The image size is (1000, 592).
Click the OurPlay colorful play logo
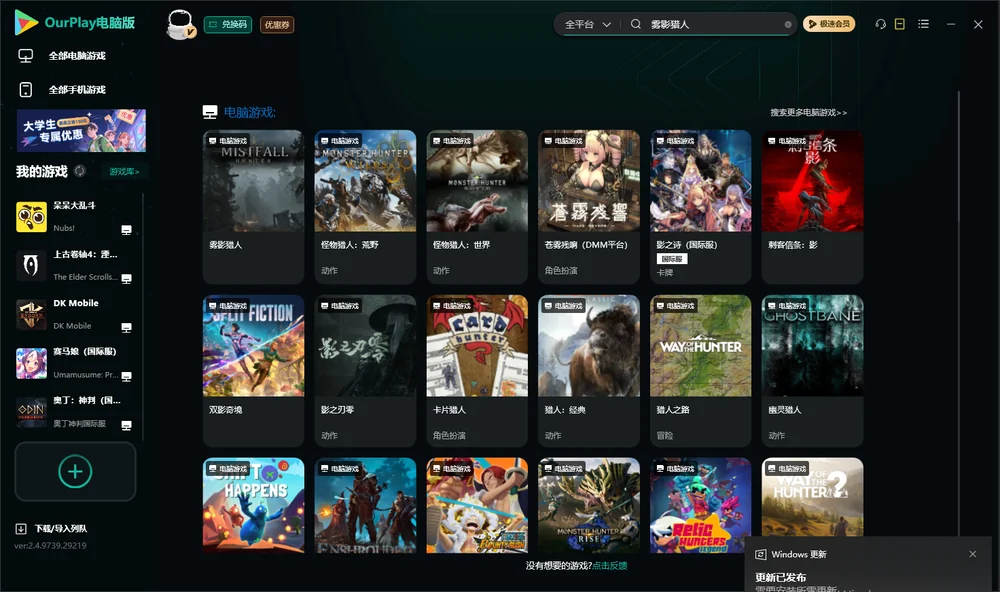pos(26,22)
